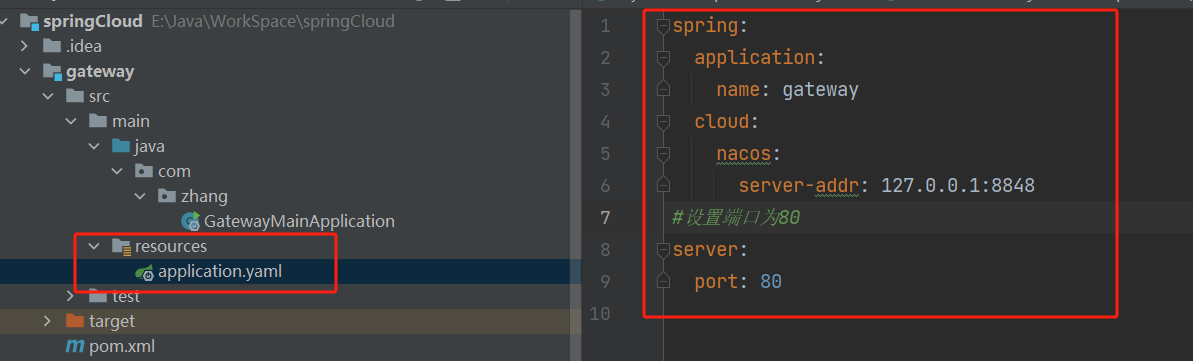Select GatewayMainApplication in the project tree
This screenshot has height=361, width=1193.
pos(299,222)
